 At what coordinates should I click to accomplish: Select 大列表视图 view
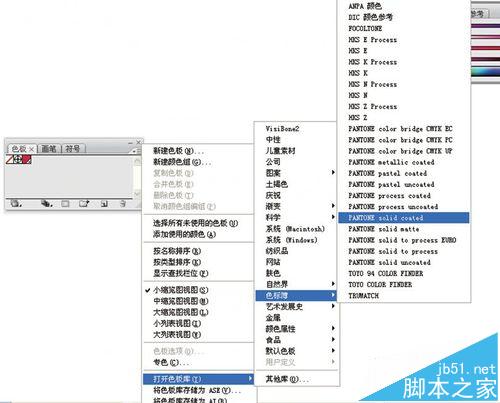[x=177, y=335]
